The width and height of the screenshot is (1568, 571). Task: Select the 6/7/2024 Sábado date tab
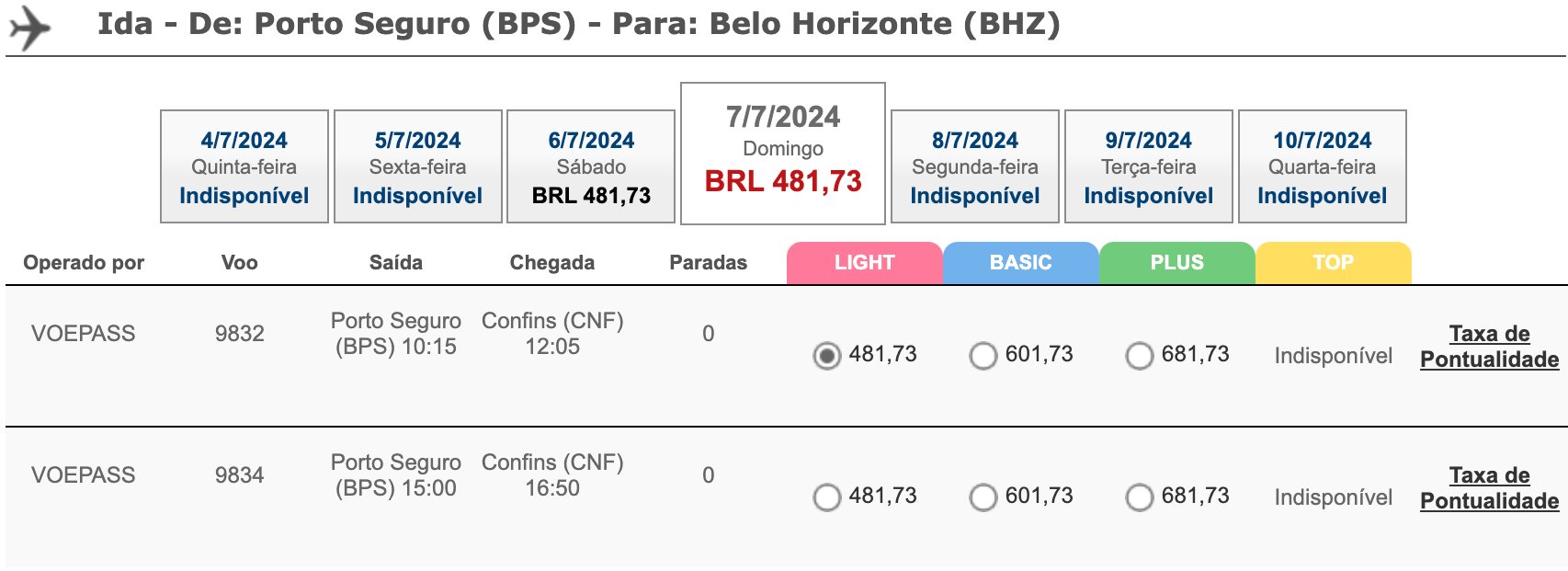click(591, 166)
